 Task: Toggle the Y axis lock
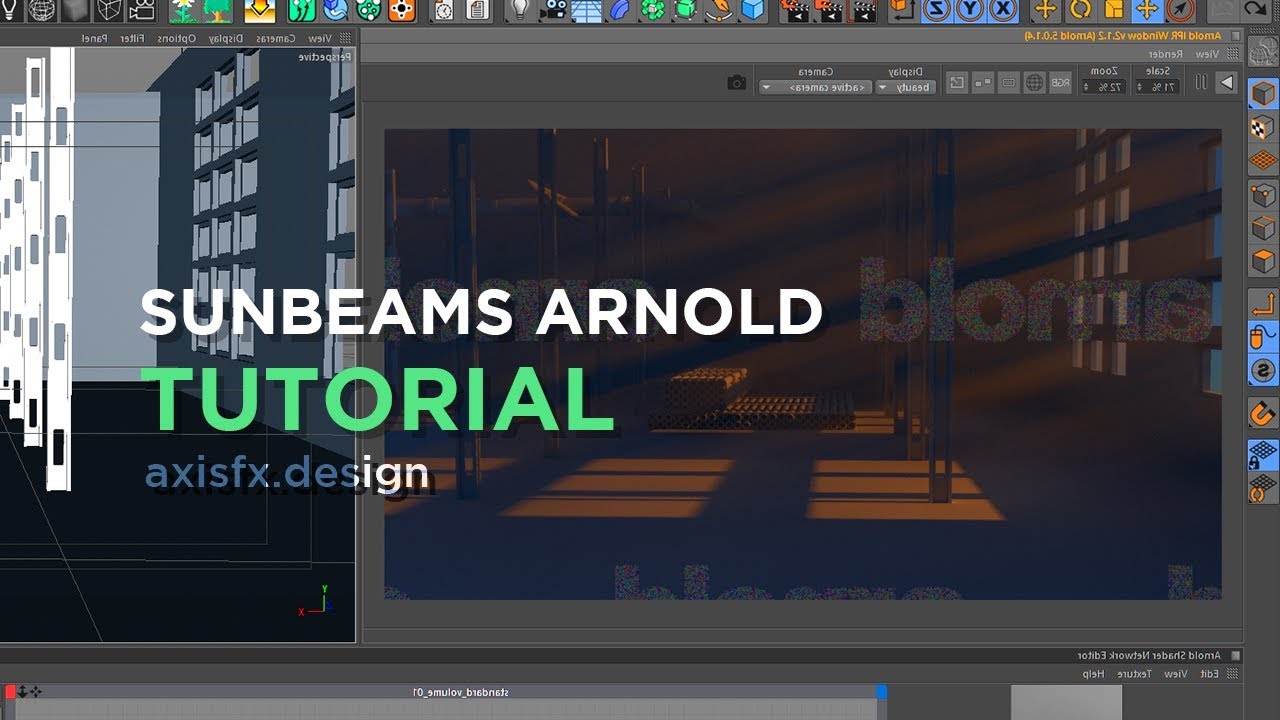point(970,10)
